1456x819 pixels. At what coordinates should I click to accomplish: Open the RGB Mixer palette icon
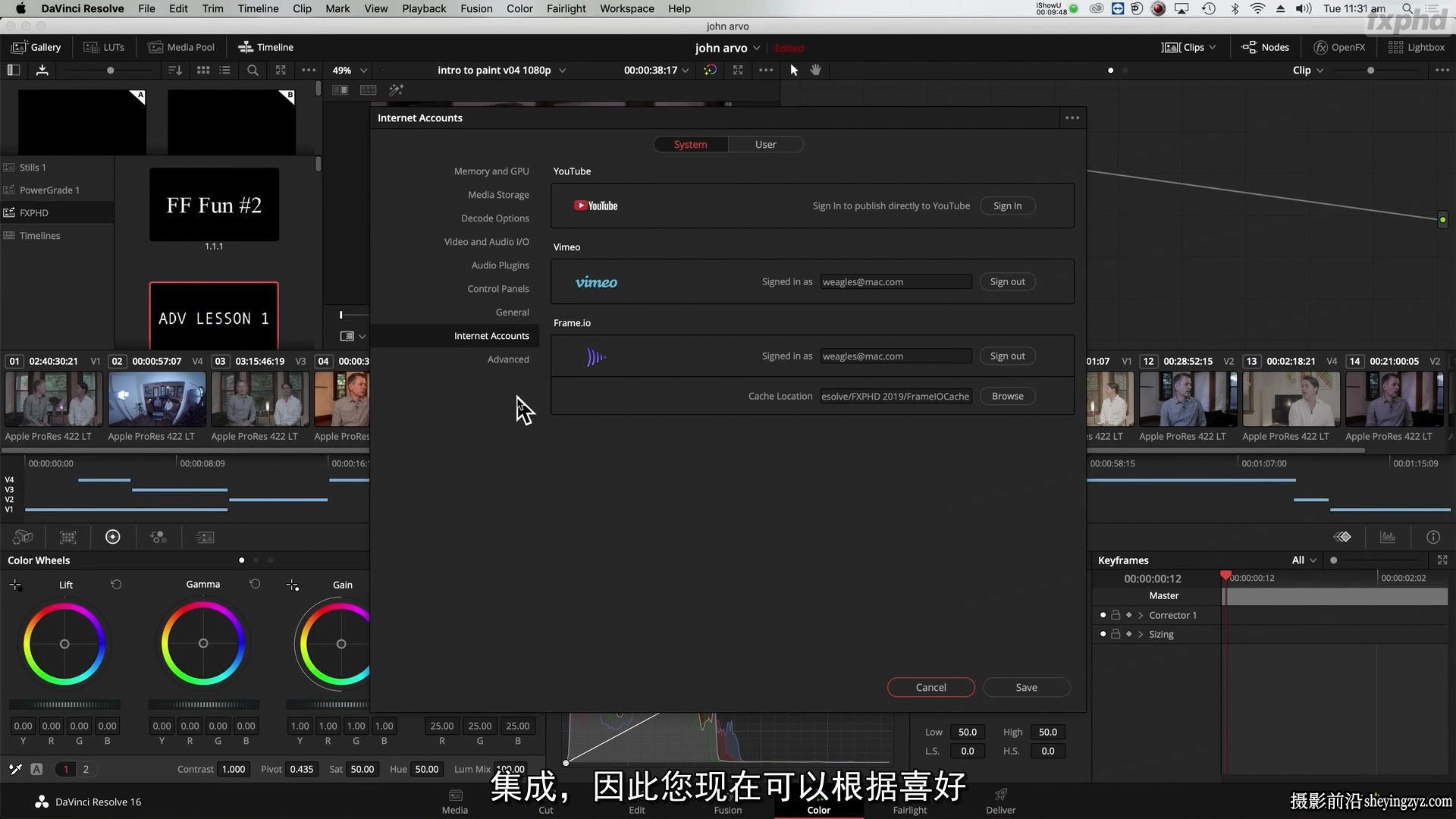[x=158, y=537]
